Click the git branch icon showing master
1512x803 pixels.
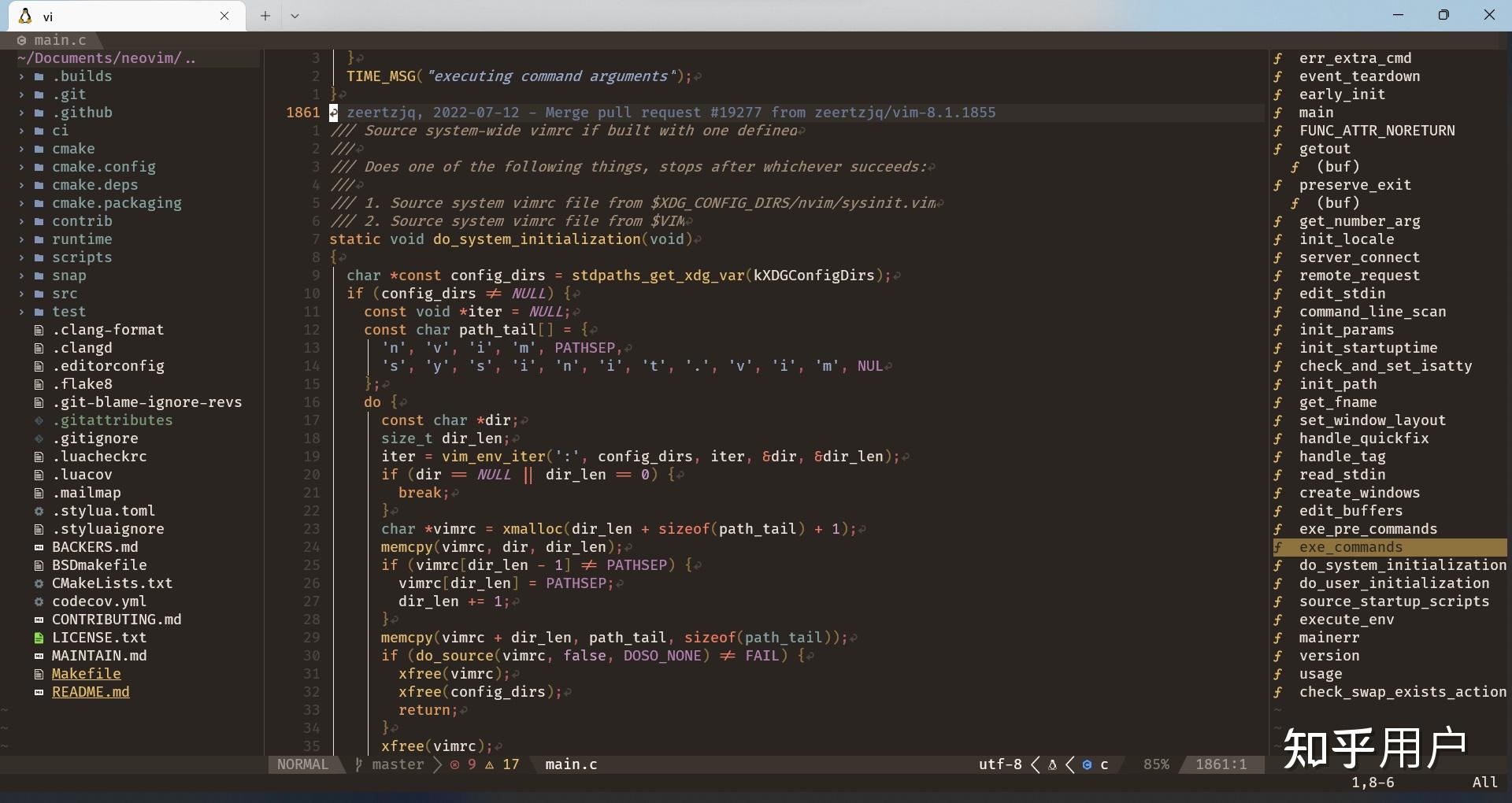click(x=358, y=764)
